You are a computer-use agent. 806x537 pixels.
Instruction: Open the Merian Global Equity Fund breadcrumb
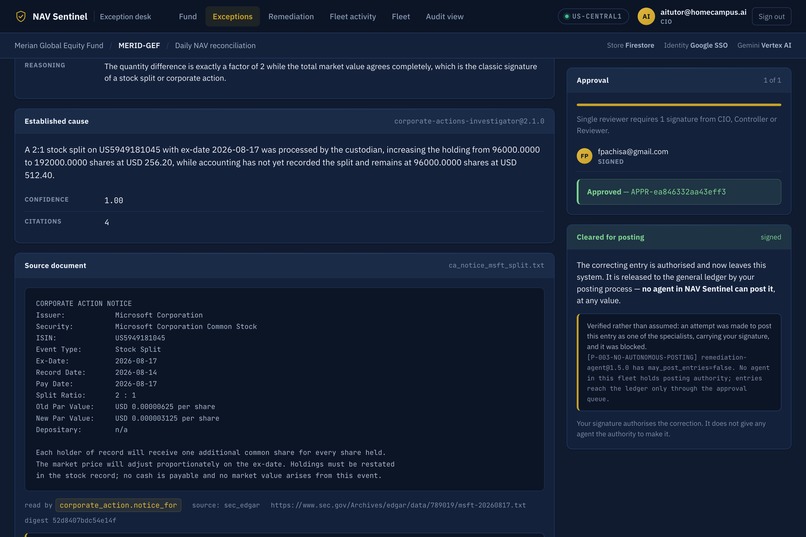coord(59,45)
